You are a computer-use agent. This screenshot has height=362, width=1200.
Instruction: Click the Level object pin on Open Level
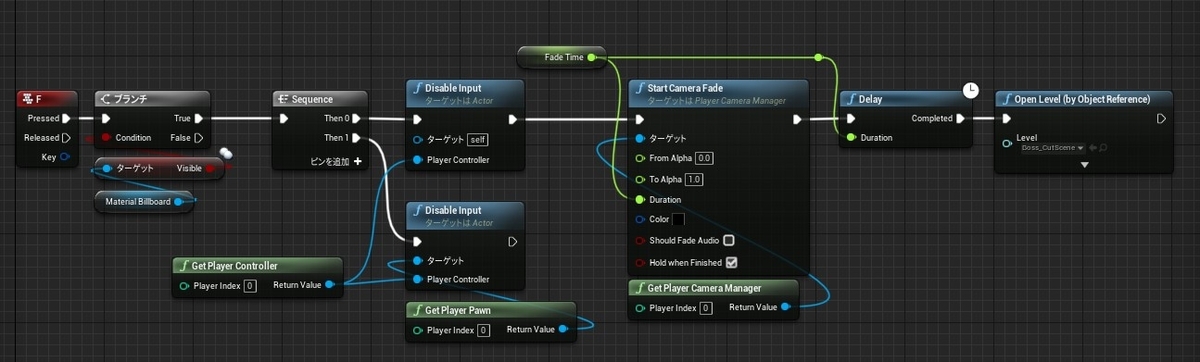pyautogui.click(x=1006, y=144)
